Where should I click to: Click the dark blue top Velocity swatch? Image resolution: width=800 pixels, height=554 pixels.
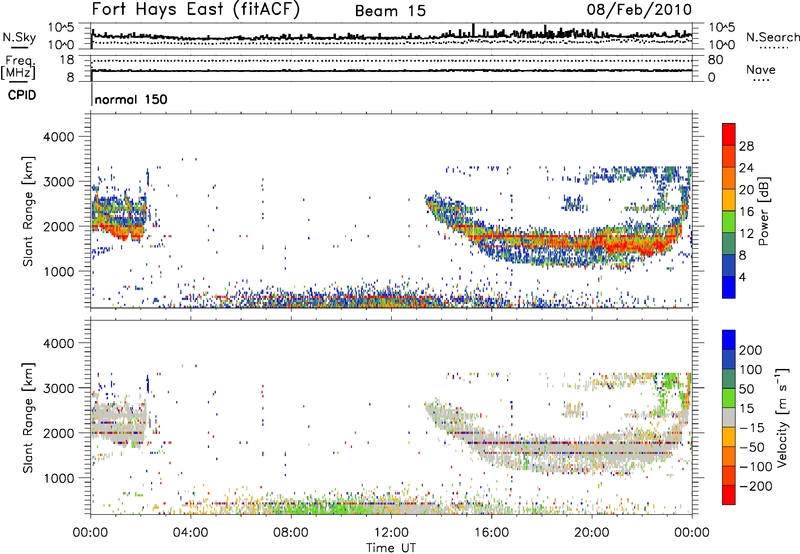coord(729,340)
